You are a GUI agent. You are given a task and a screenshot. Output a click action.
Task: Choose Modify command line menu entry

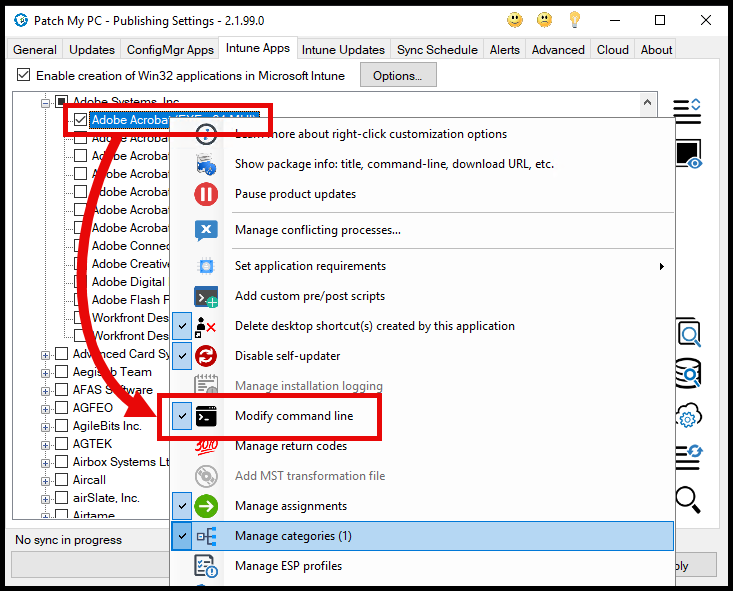[423, 416]
